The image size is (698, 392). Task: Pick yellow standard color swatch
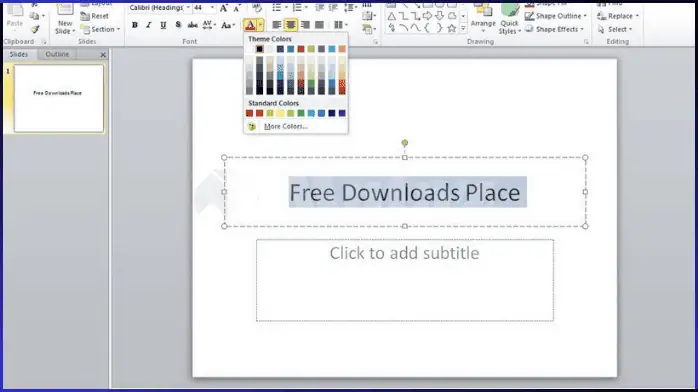pos(280,113)
